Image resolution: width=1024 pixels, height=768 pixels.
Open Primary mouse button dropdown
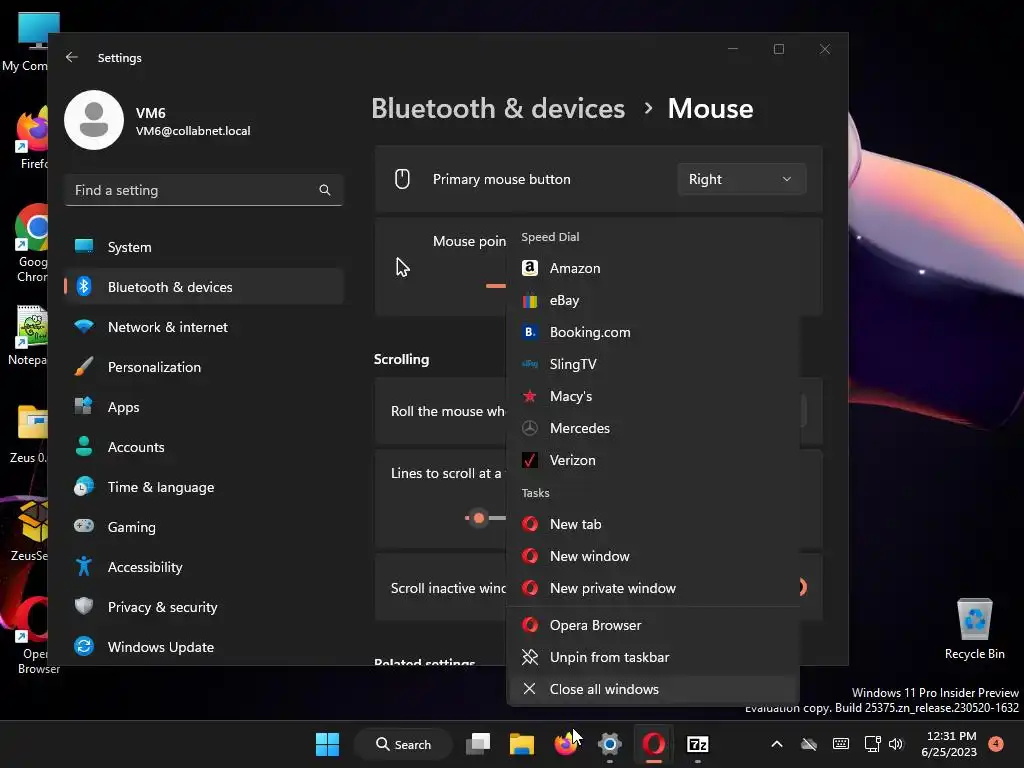click(x=742, y=180)
